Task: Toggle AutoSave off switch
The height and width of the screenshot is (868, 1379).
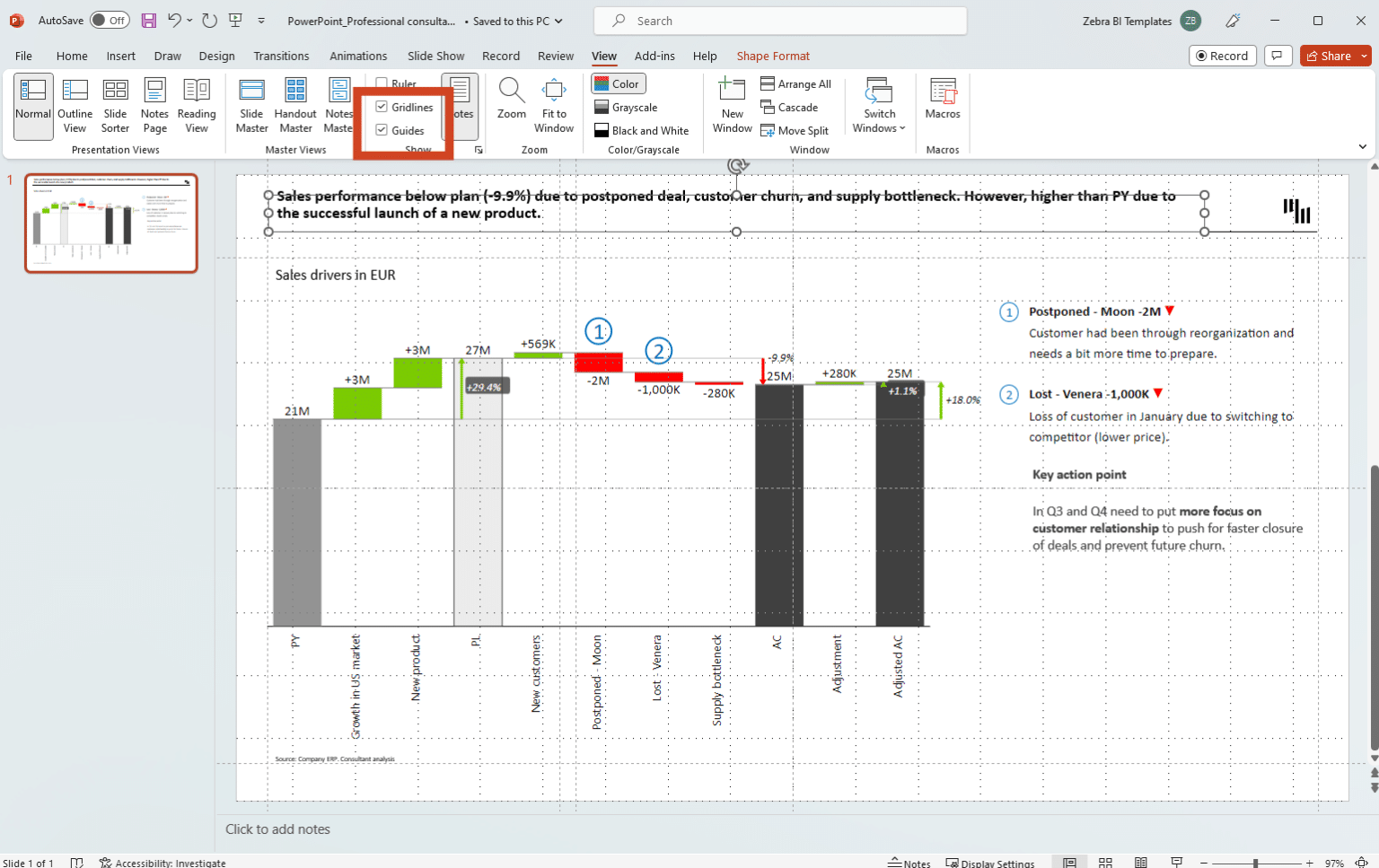Action: (x=109, y=20)
